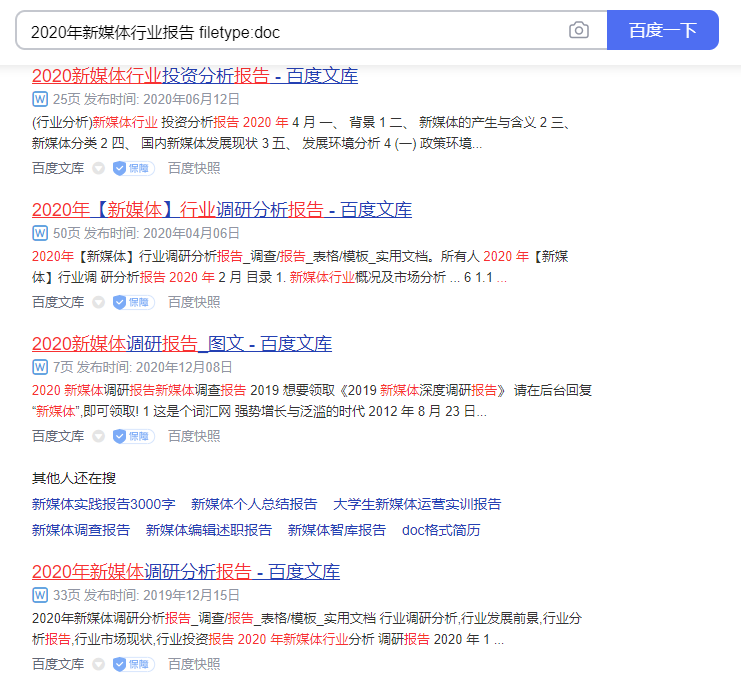Open result 2020新媒体调研报告_图文 - 百度文库
Viewport: 741px width, 685px height.
coord(182,343)
